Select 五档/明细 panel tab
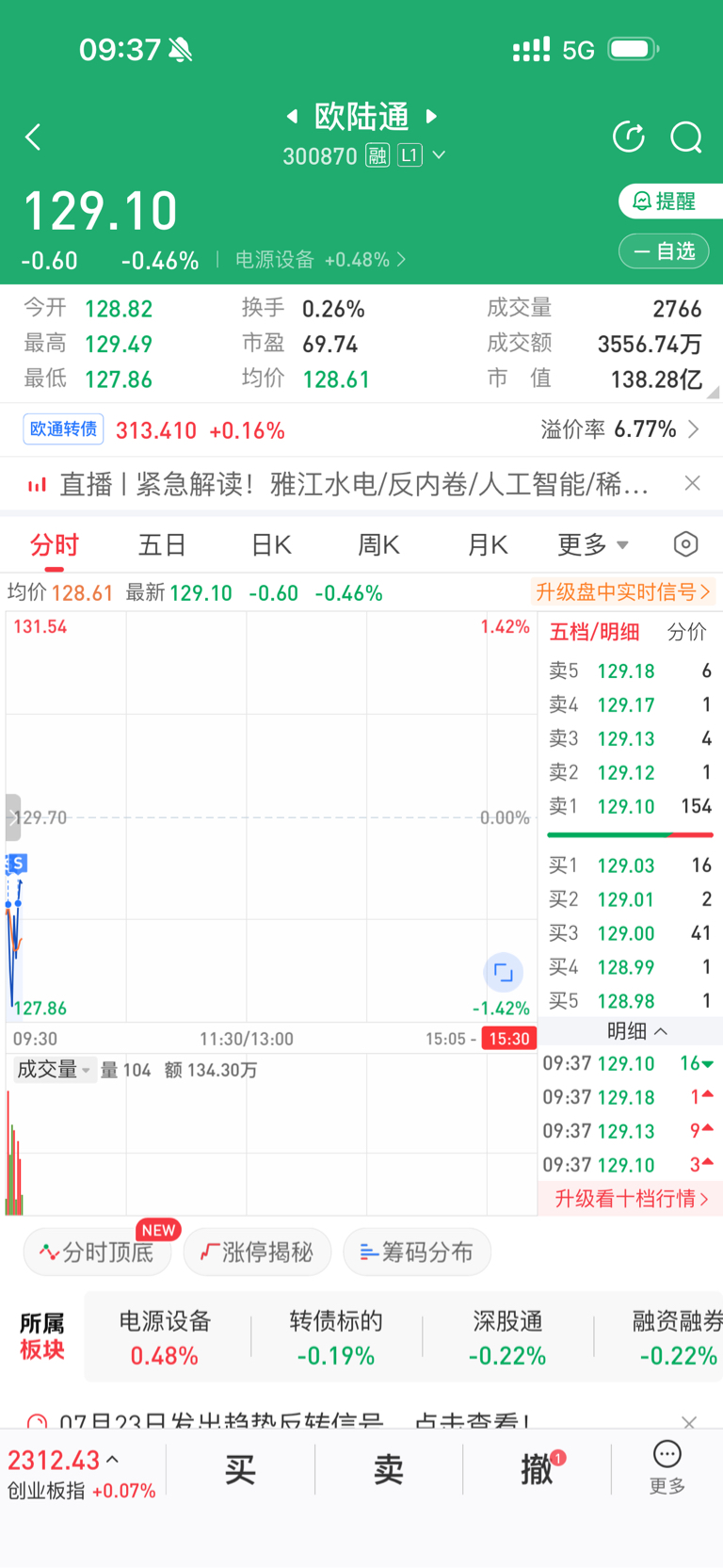 [594, 632]
